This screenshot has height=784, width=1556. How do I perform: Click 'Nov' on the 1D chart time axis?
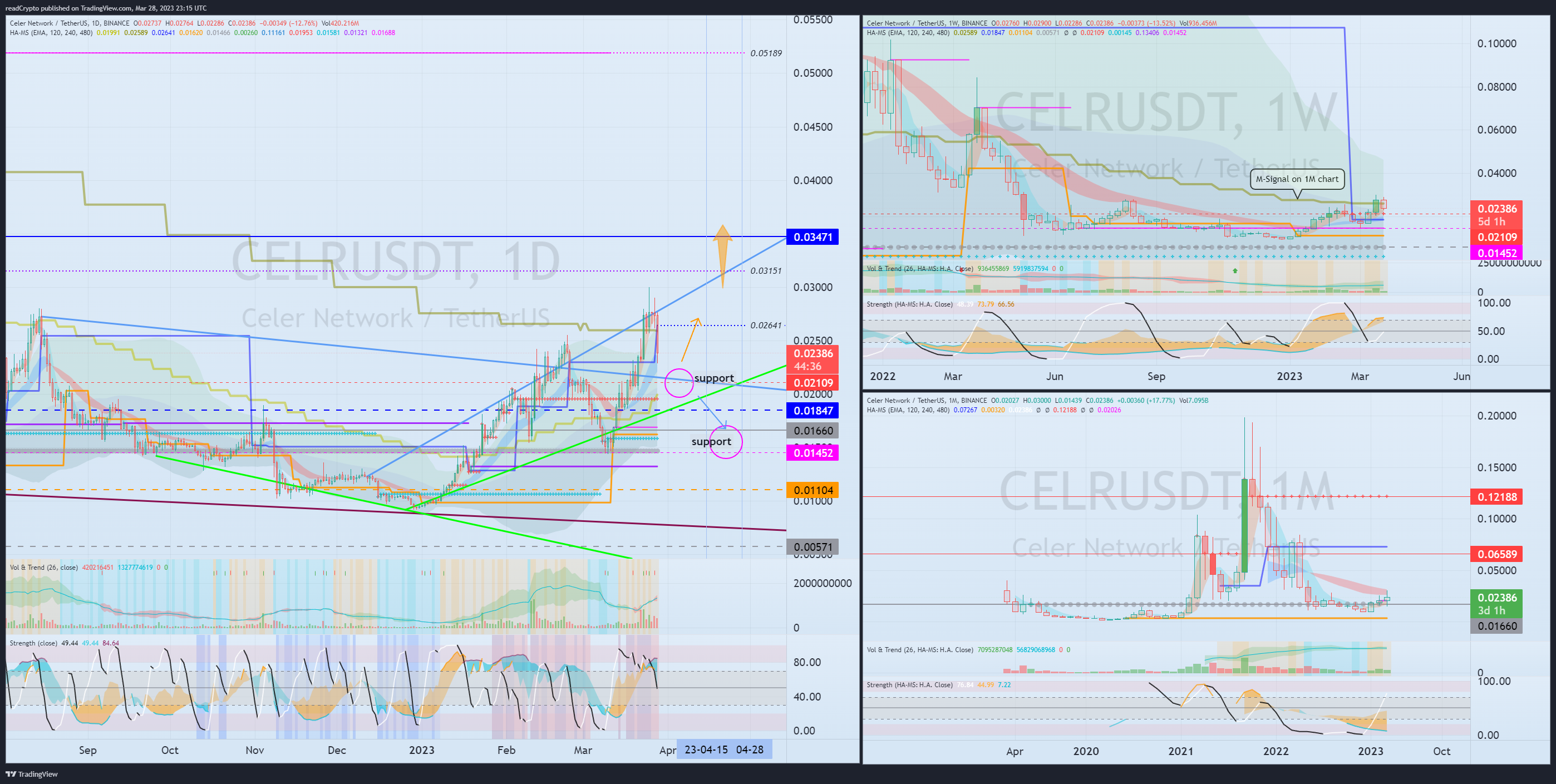(x=255, y=750)
